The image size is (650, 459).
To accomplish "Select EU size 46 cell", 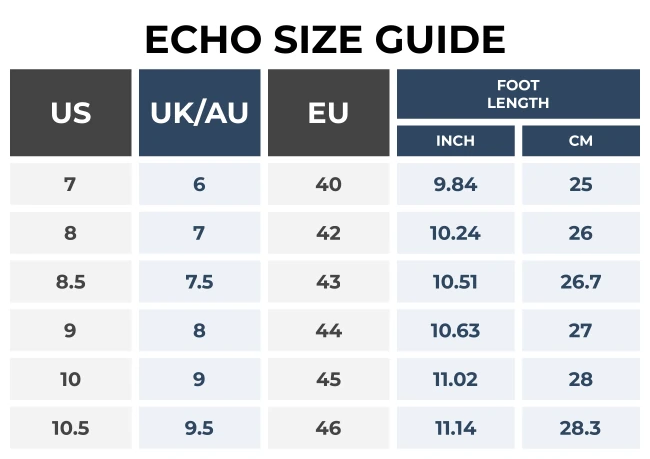I will pyautogui.click(x=328, y=428).
